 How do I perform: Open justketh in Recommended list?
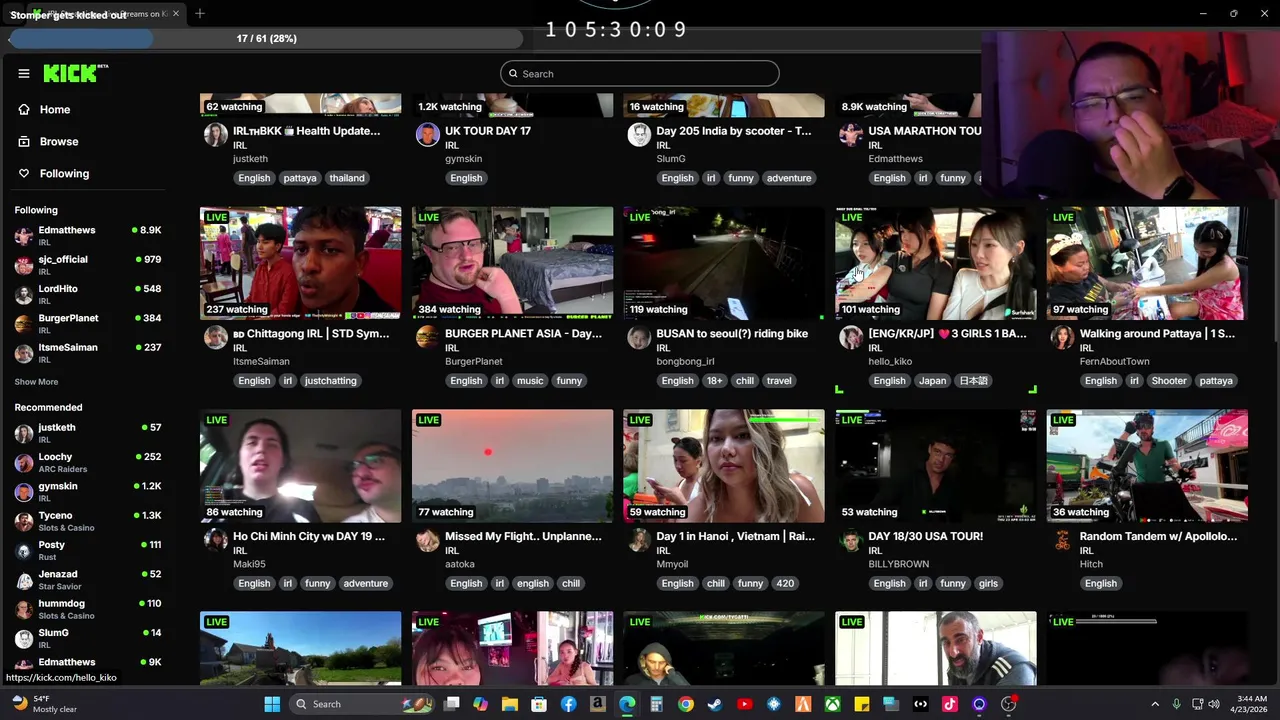(x=88, y=432)
